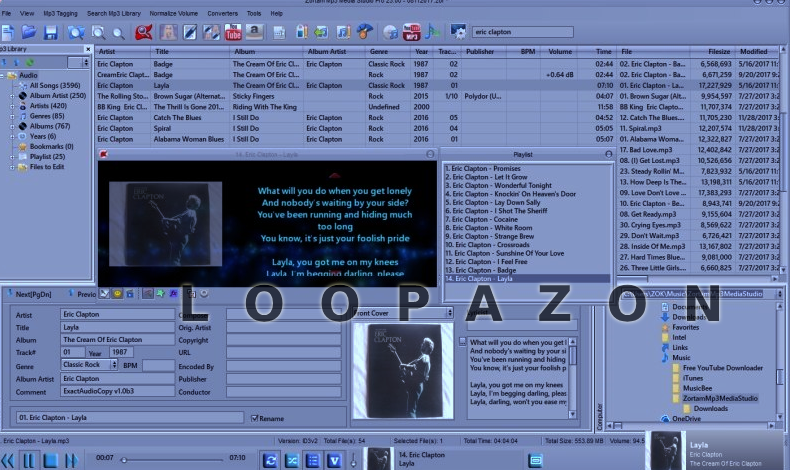Go to previous track with rewind button

coord(8,460)
